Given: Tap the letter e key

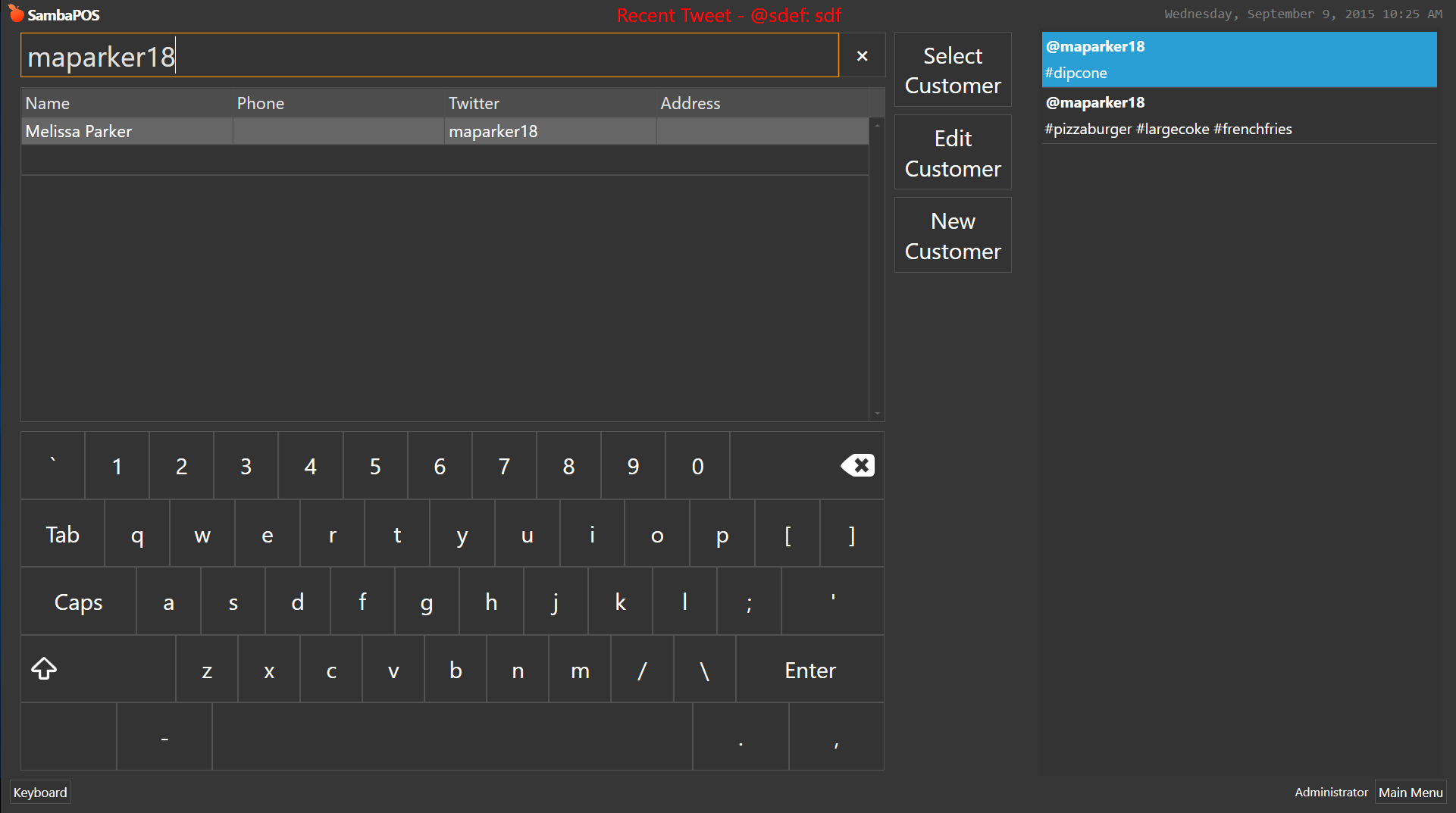Looking at the screenshot, I should [x=268, y=534].
